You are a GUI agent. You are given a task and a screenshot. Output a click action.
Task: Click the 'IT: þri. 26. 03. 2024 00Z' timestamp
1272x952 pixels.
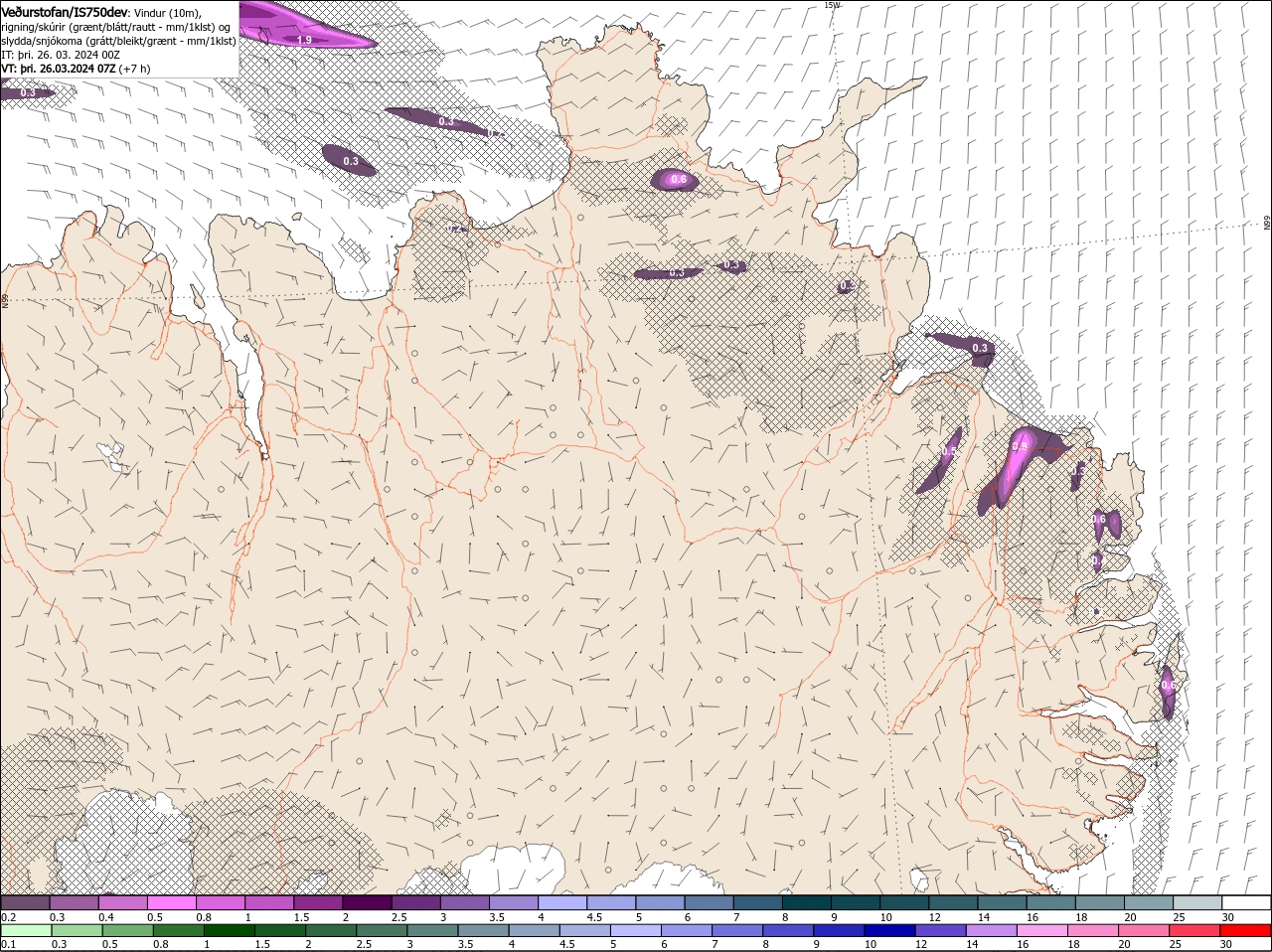point(61,55)
